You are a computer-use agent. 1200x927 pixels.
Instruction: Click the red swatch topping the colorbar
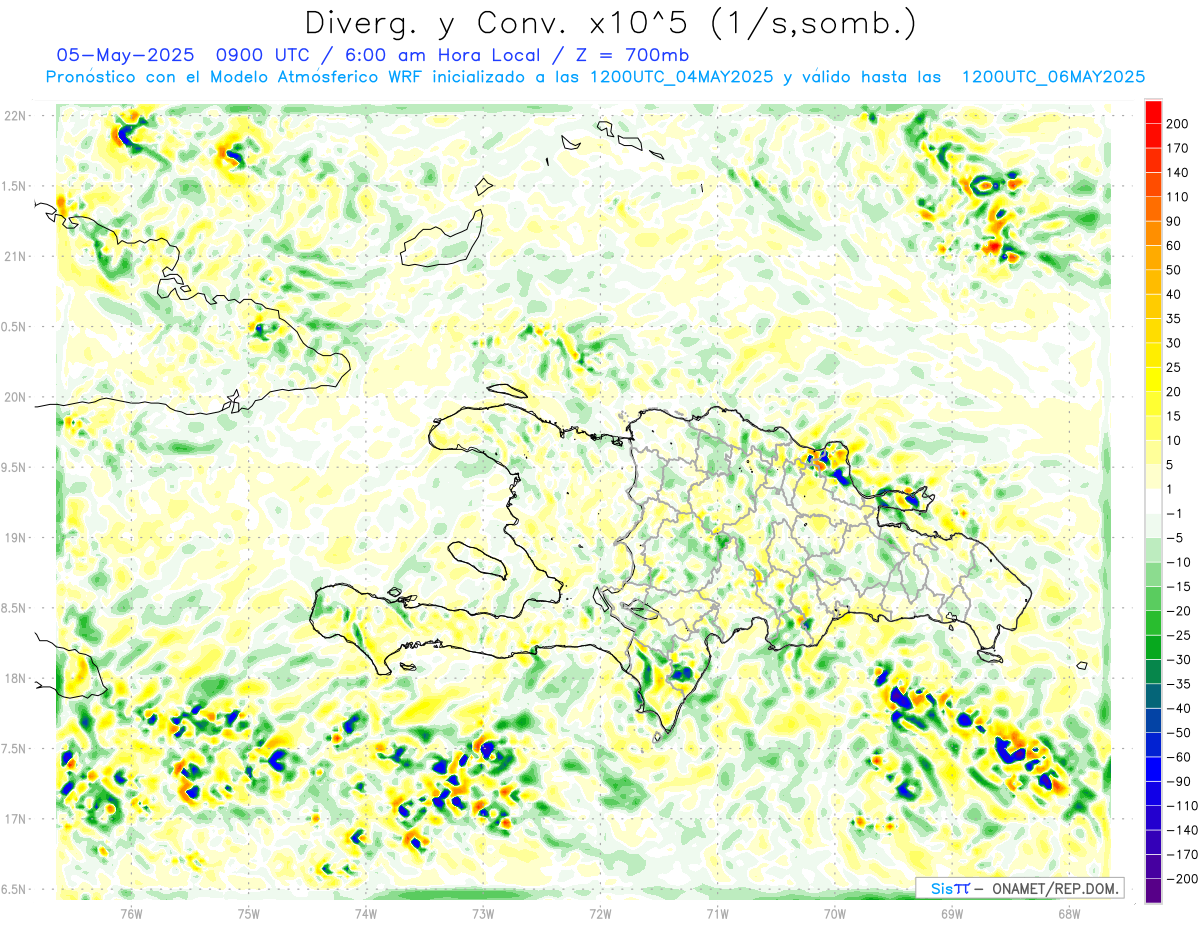tap(1153, 112)
